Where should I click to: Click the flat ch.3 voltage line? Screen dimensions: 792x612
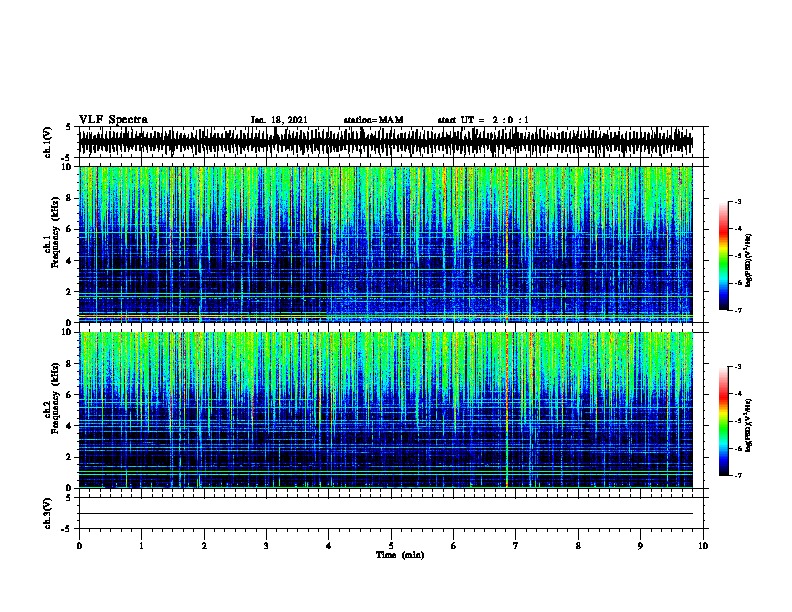(x=386, y=514)
